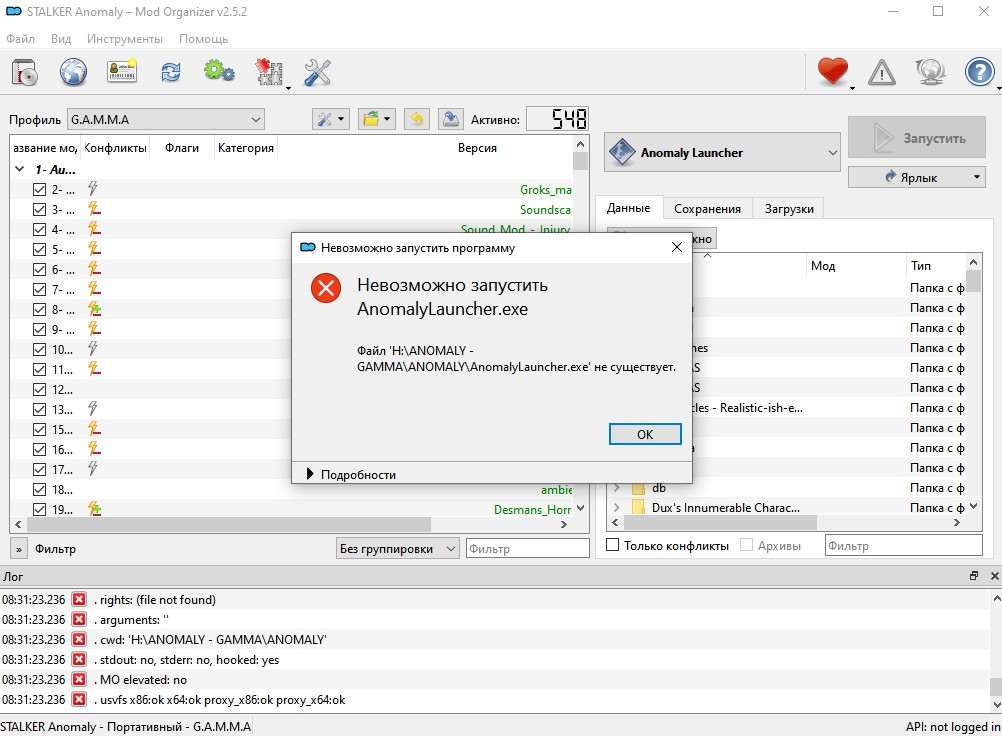Open the Помощь menu
The height and width of the screenshot is (736, 1002).
click(x=203, y=39)
